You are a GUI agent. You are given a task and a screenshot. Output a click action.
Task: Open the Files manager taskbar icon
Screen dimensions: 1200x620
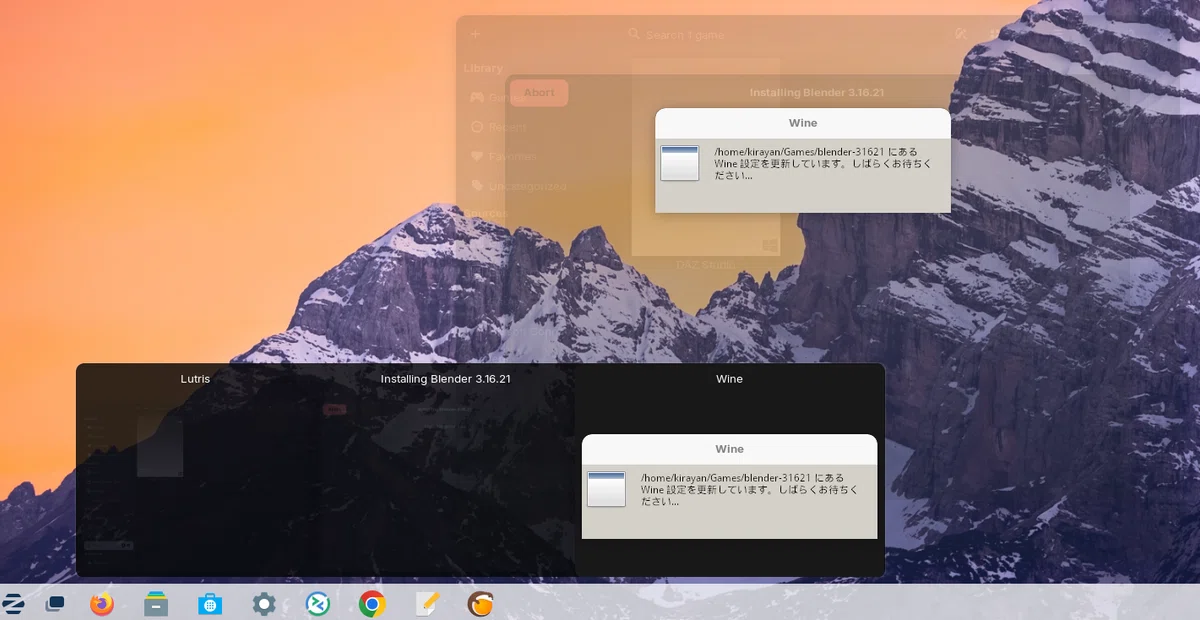click(x=156, y=603)
